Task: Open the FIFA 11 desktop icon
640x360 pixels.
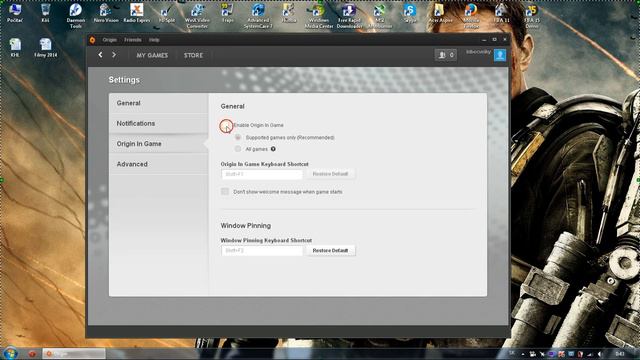Action: [x=501, y=13]
